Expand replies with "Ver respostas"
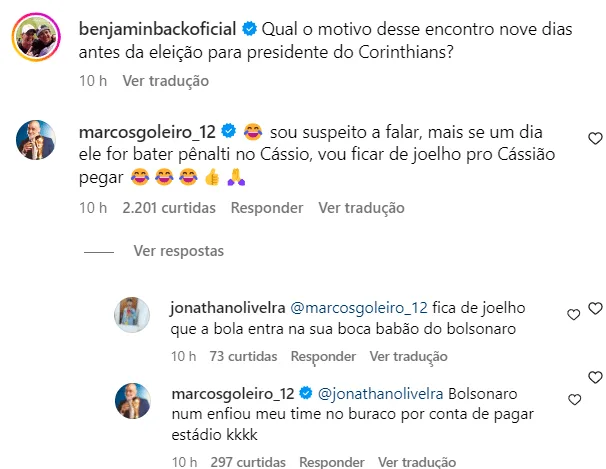 (x=178, y=251)
